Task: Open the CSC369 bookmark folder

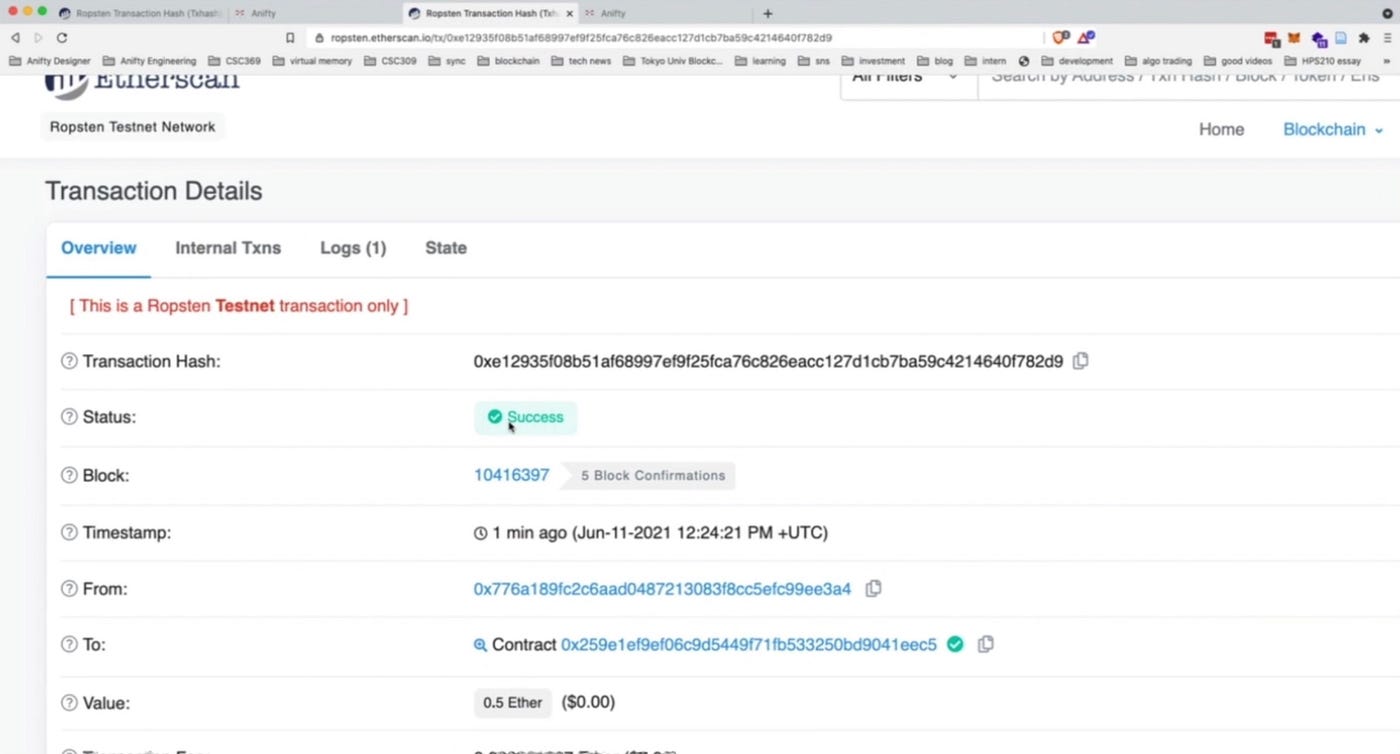Action: click(x=235, y=61)
